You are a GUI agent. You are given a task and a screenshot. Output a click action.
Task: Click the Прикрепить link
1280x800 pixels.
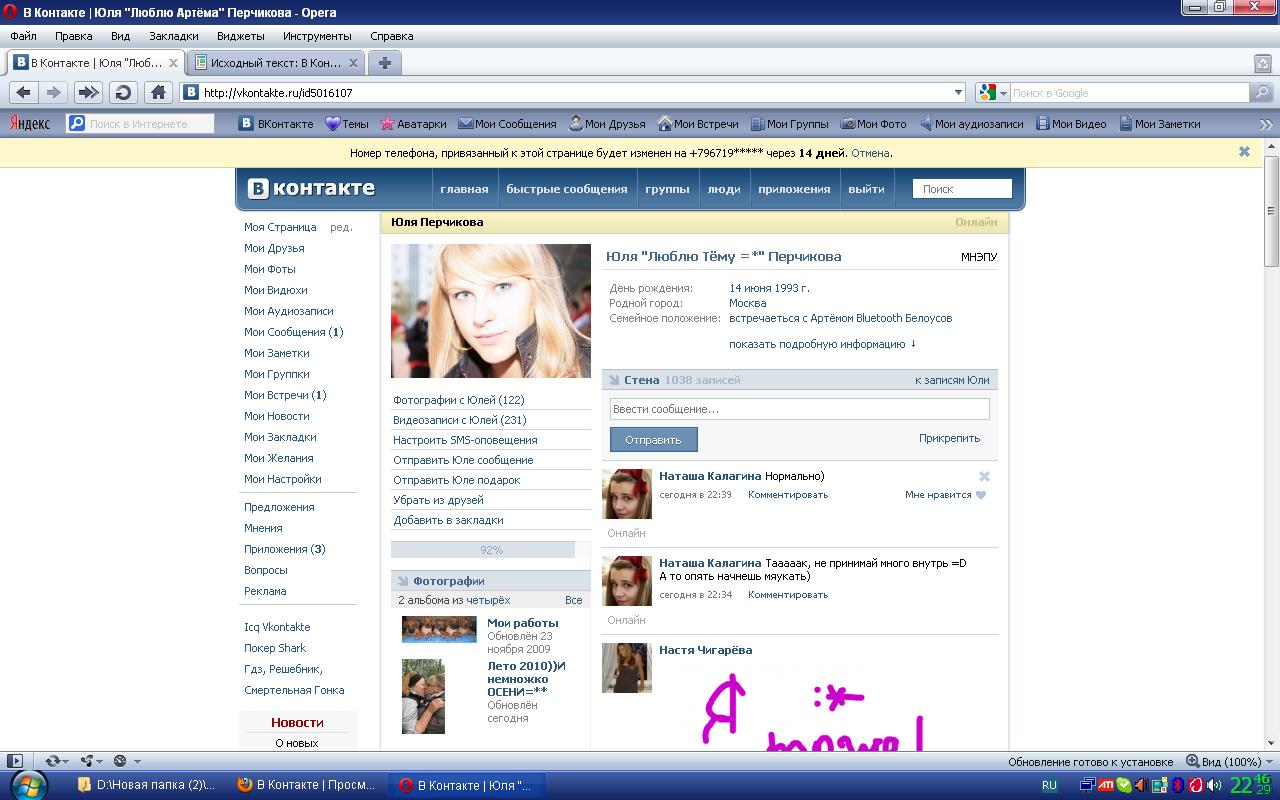coord(949,438)
